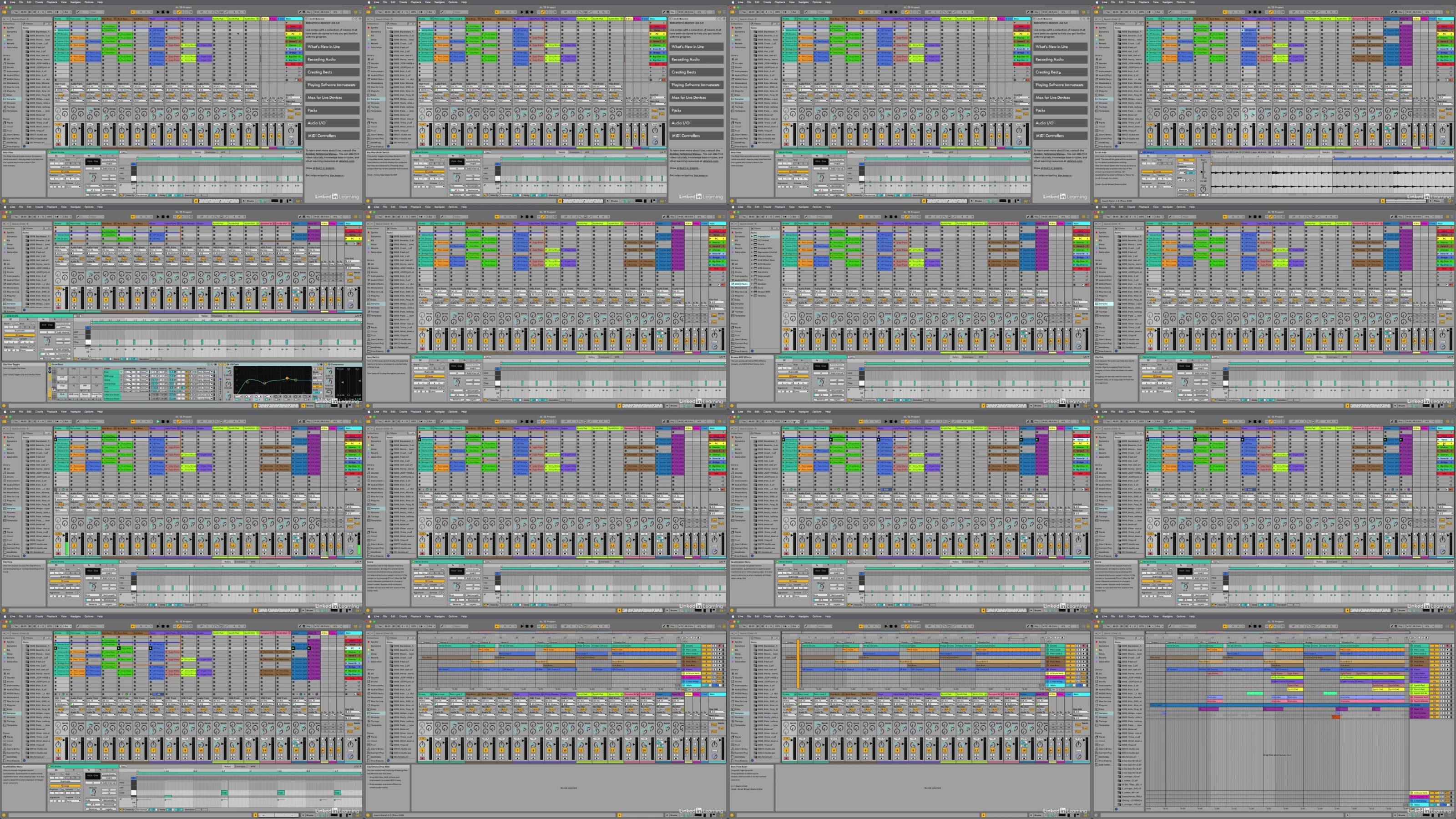The image size is (1456, 819).
Task: Set the Drums track monitor to Auto
Action: tap(60, 96)
